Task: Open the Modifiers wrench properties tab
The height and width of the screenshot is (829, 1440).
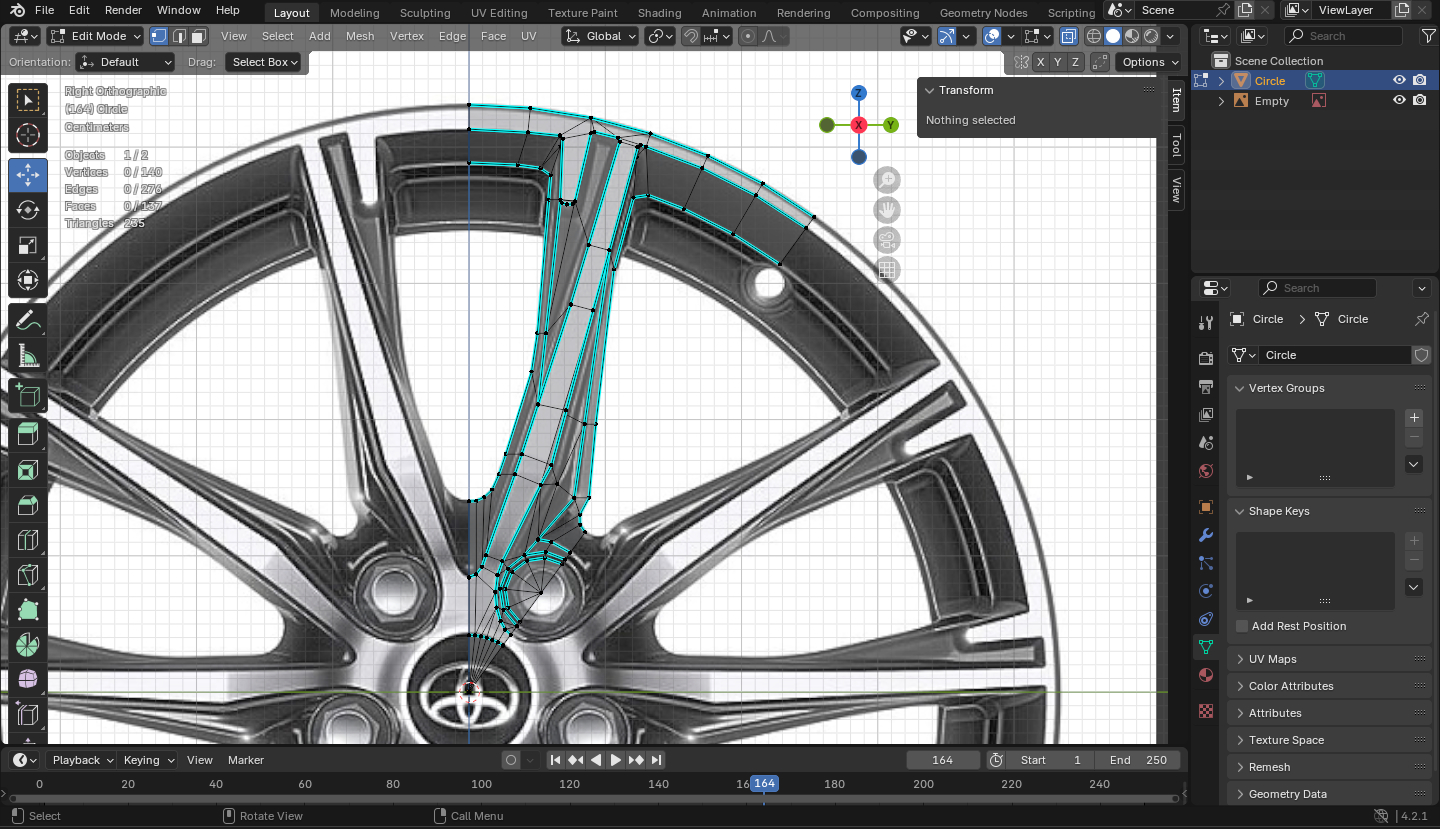Action: point(1206,535)
